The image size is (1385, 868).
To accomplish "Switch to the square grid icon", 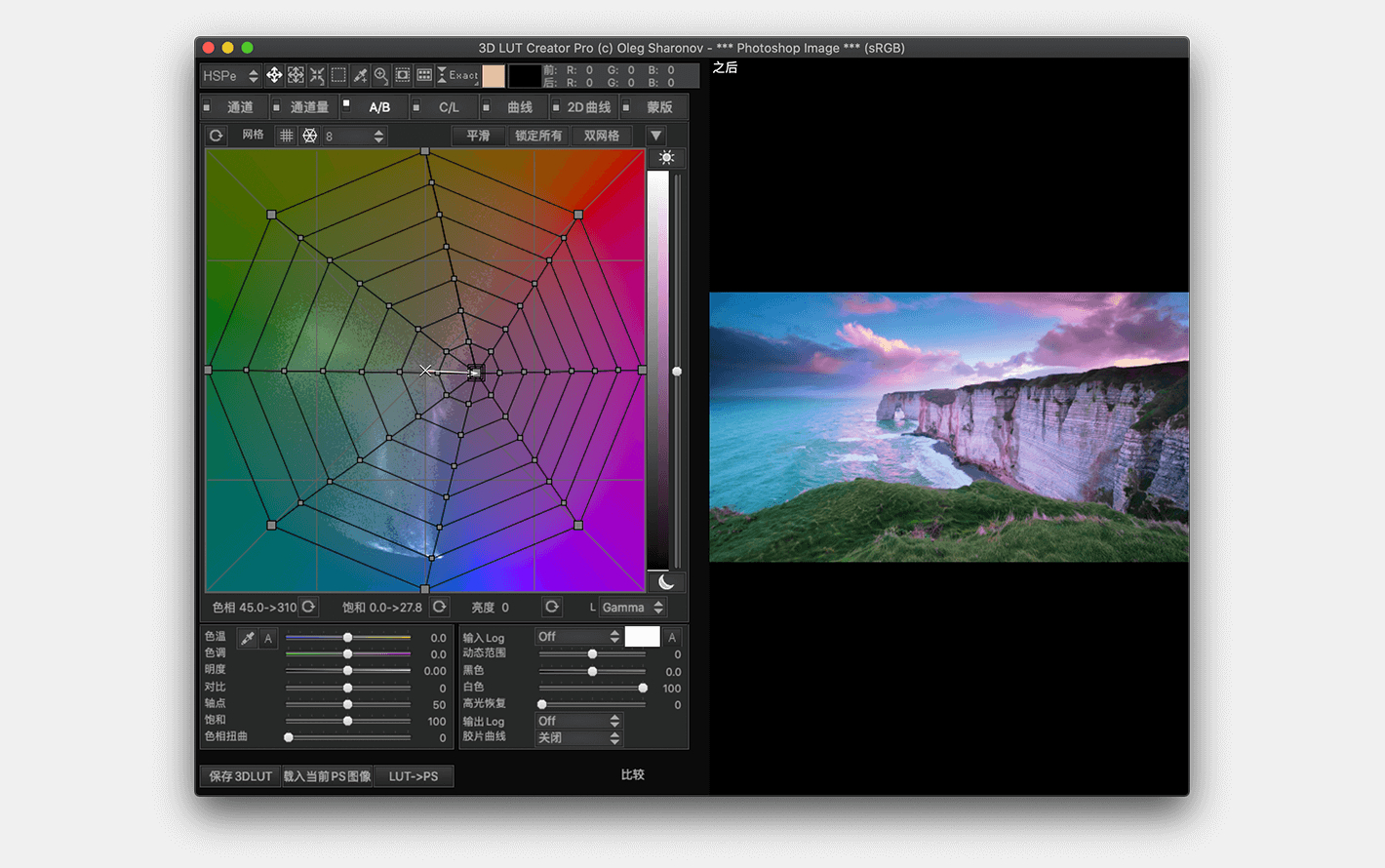I will (286, 136).
